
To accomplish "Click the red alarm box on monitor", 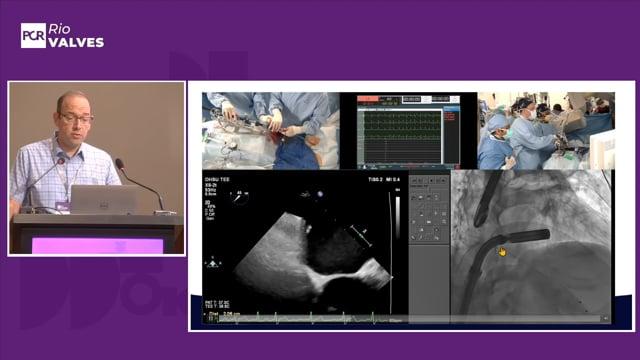I will (x=368, y=99).
